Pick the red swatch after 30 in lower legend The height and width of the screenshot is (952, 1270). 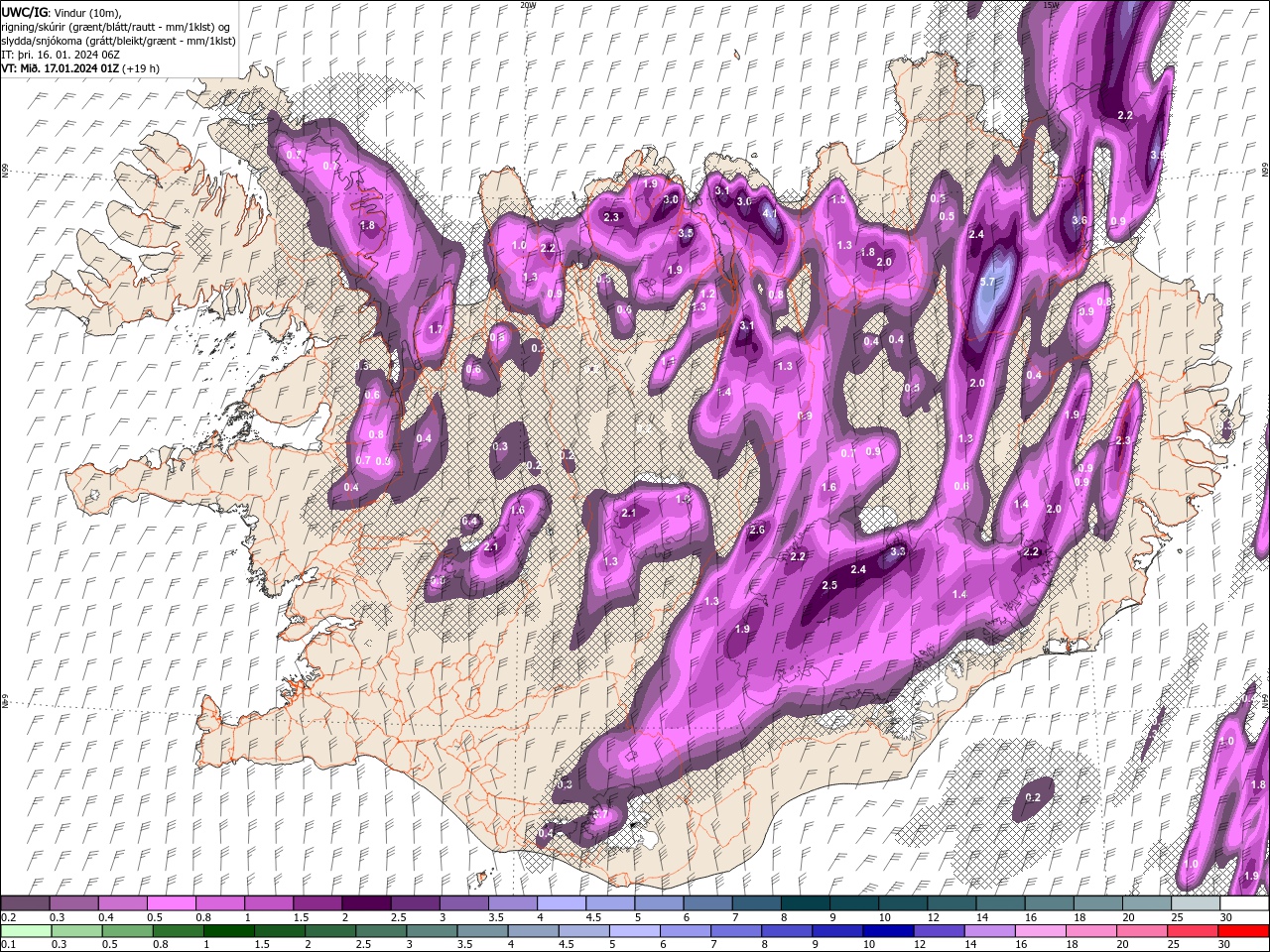(1243, 931)
